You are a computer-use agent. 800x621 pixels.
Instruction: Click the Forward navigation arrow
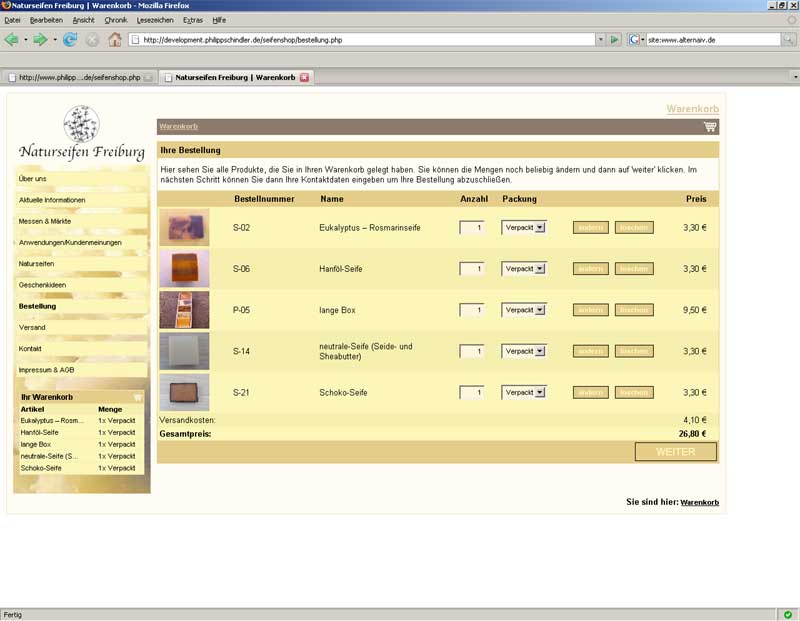pyautogui.click(x=40, y=40)
